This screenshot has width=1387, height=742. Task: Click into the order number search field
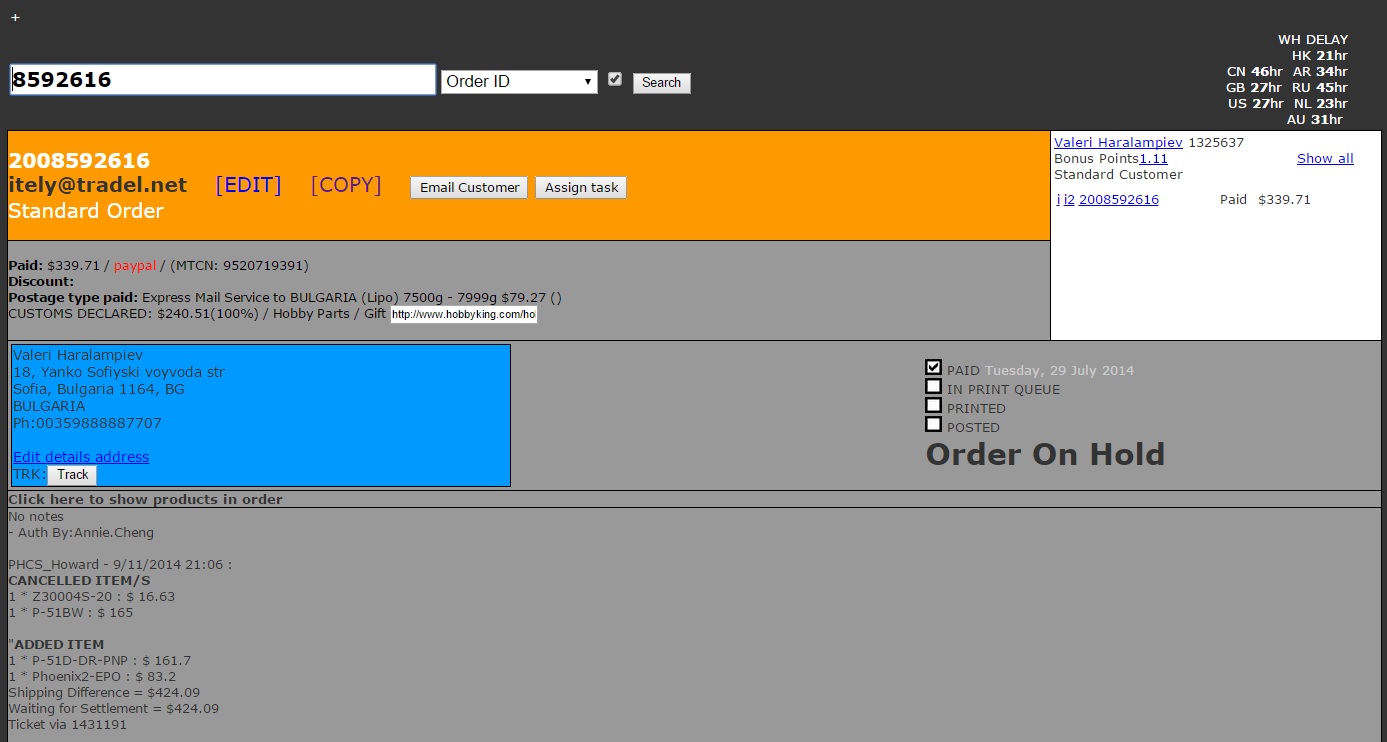coord(222,80)
